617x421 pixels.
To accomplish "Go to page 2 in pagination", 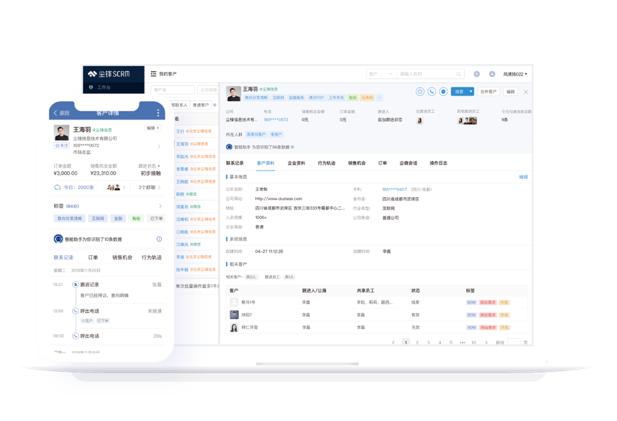I will pyautogui.click(x=417, y=342).
